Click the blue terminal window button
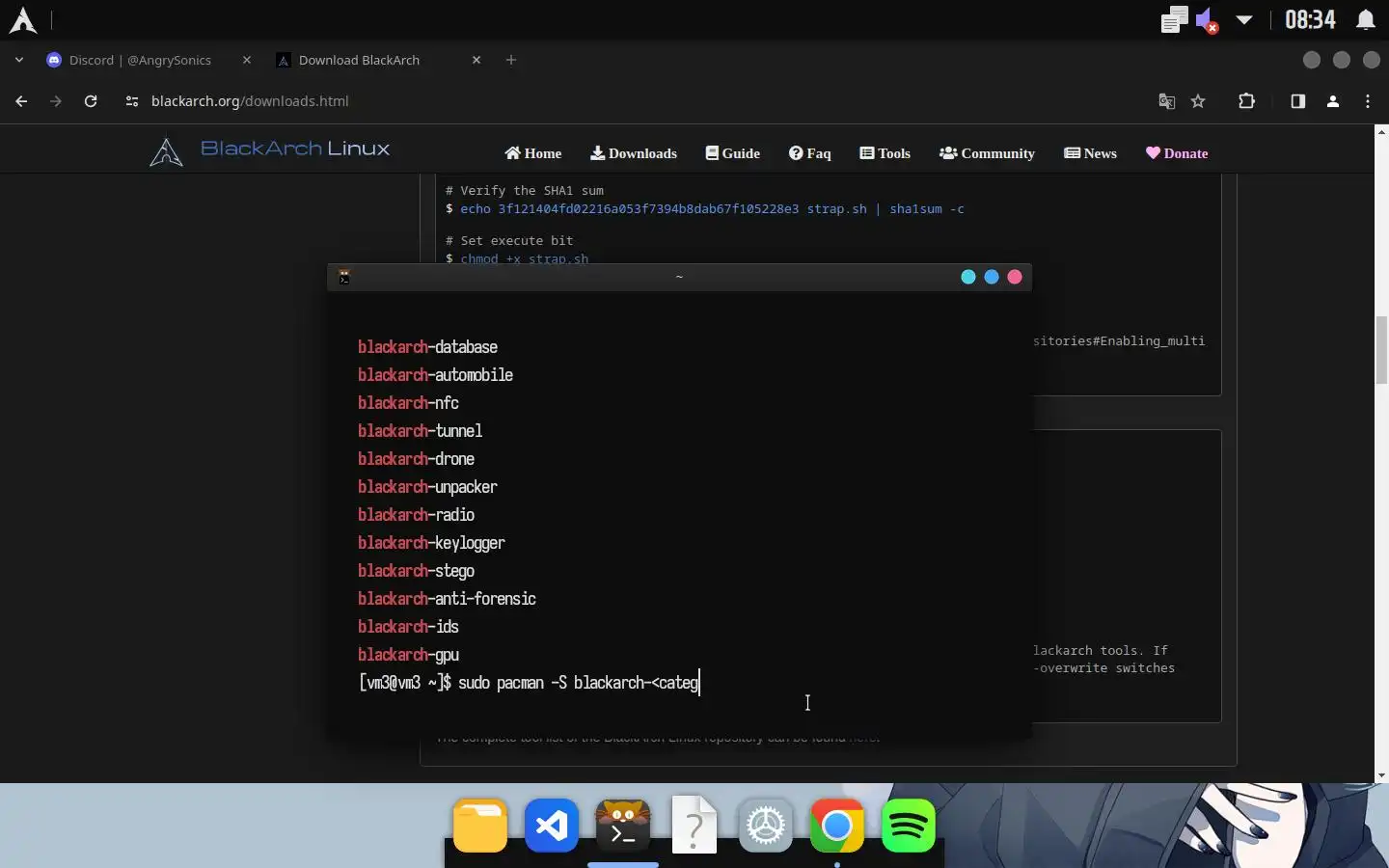1389x868 pixels. pos(992,277)
